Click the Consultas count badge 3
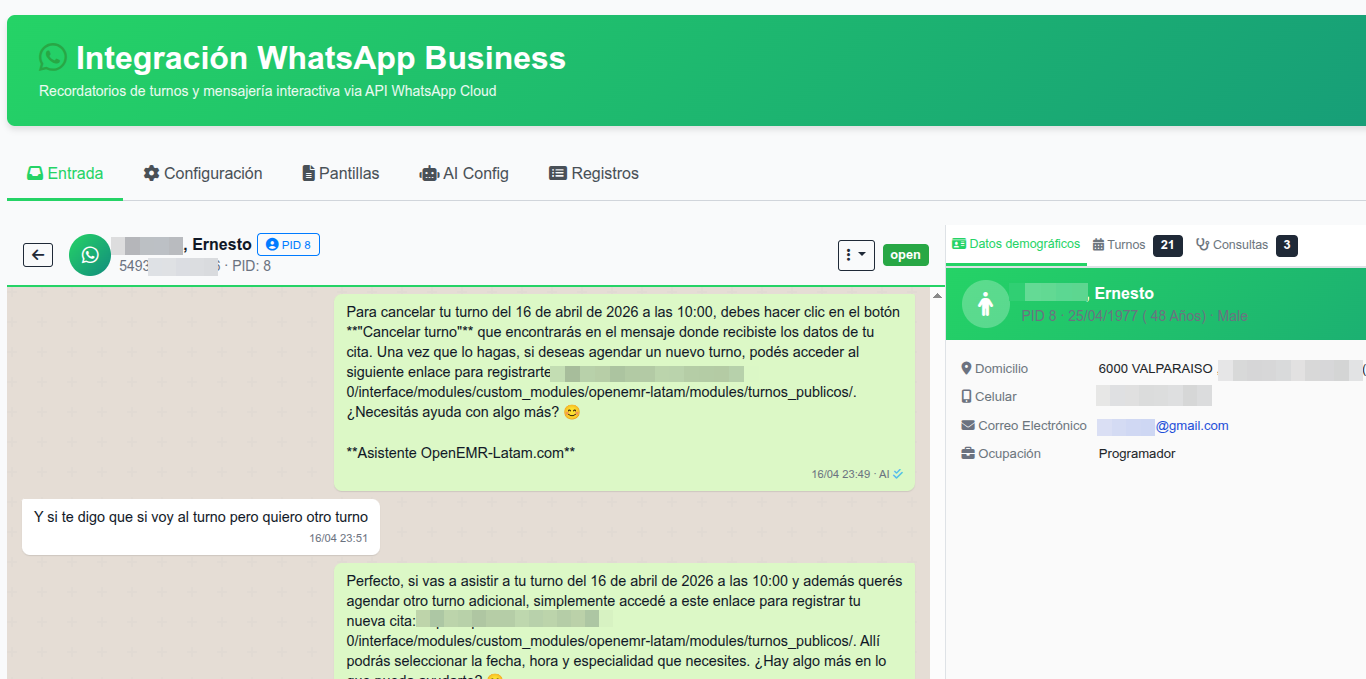Screen dimensions: 1366x679 [x=1287, y=245]
